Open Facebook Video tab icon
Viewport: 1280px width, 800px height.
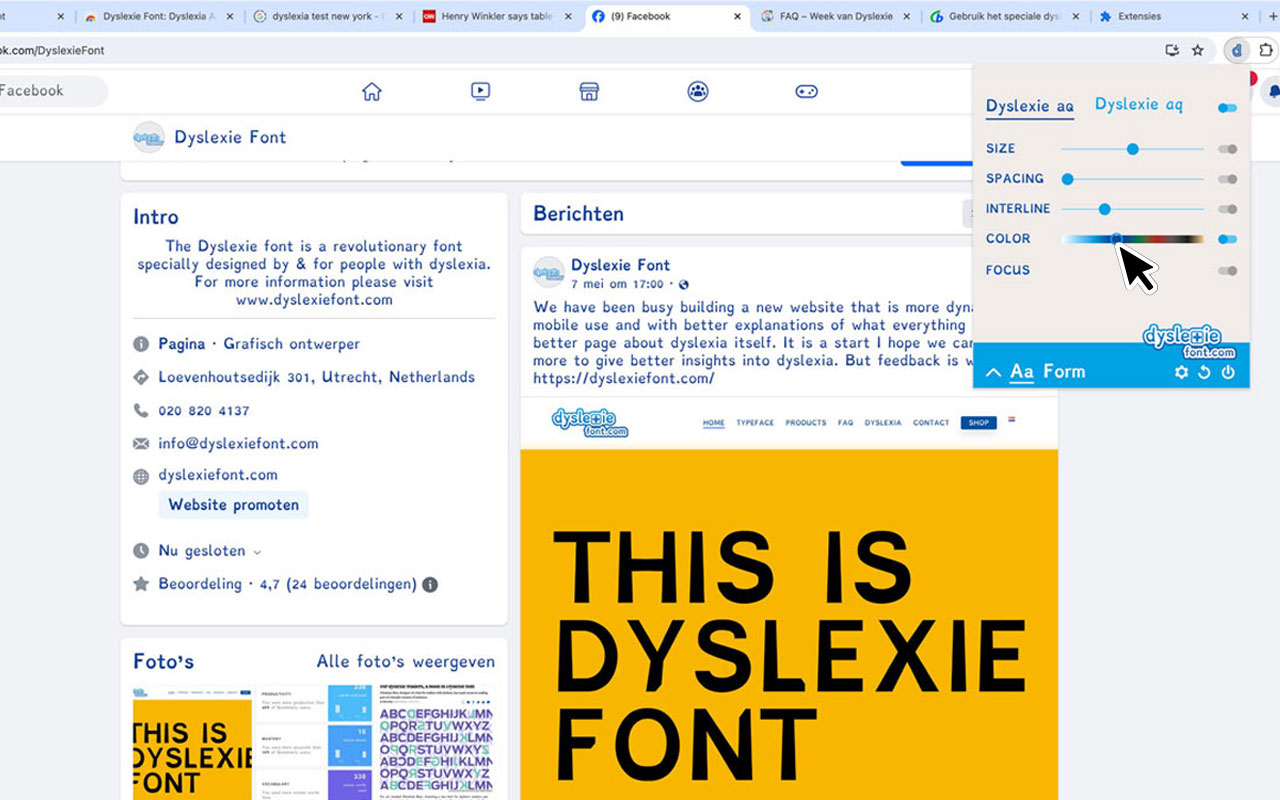pyautogui.click(x=480, y=91)
